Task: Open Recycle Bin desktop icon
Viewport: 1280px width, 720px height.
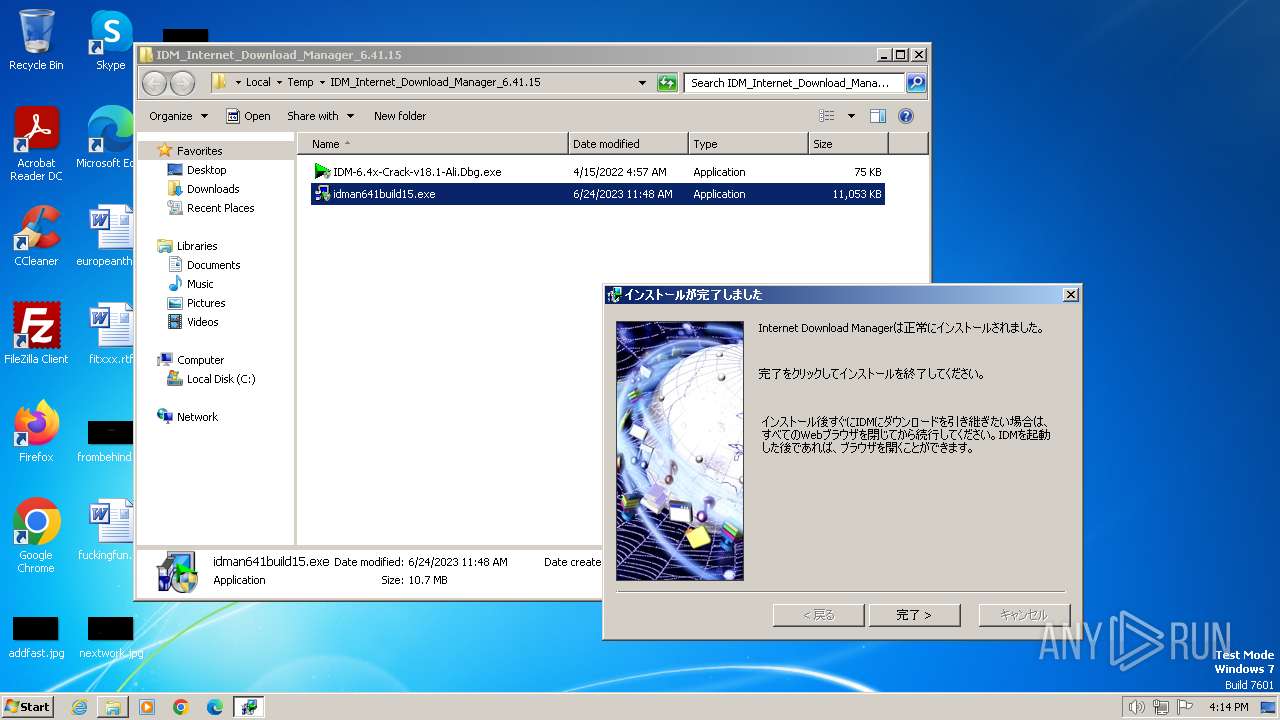Action: 36,40
